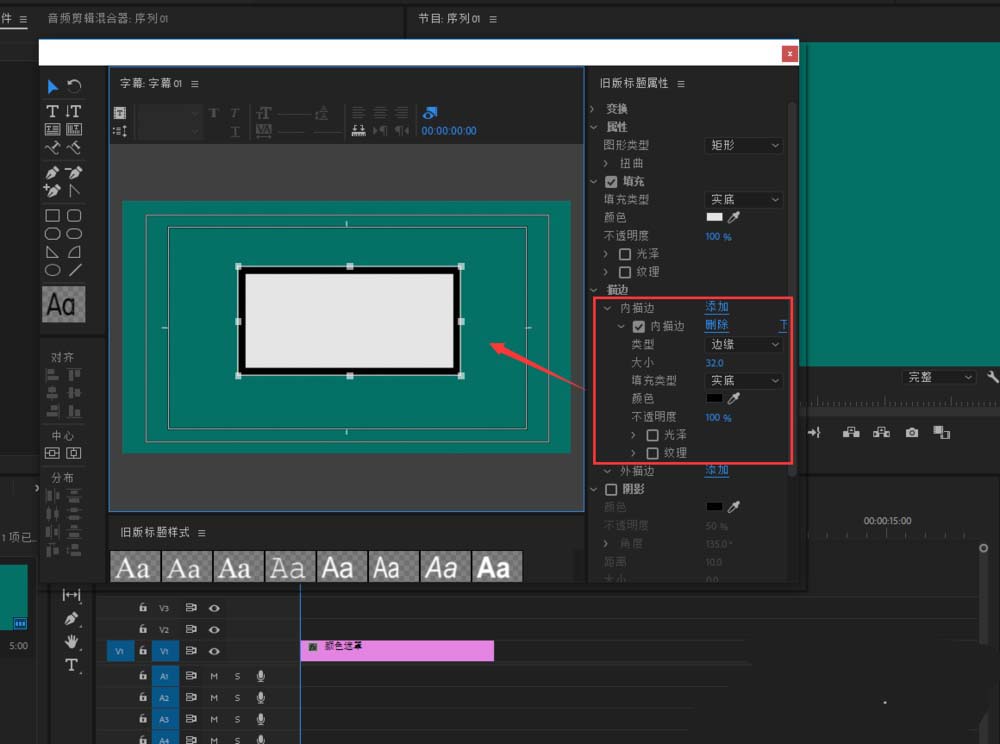Click 添加 link next to 外描边
The width and height of the screenshot is (1000, 744).
717,470
